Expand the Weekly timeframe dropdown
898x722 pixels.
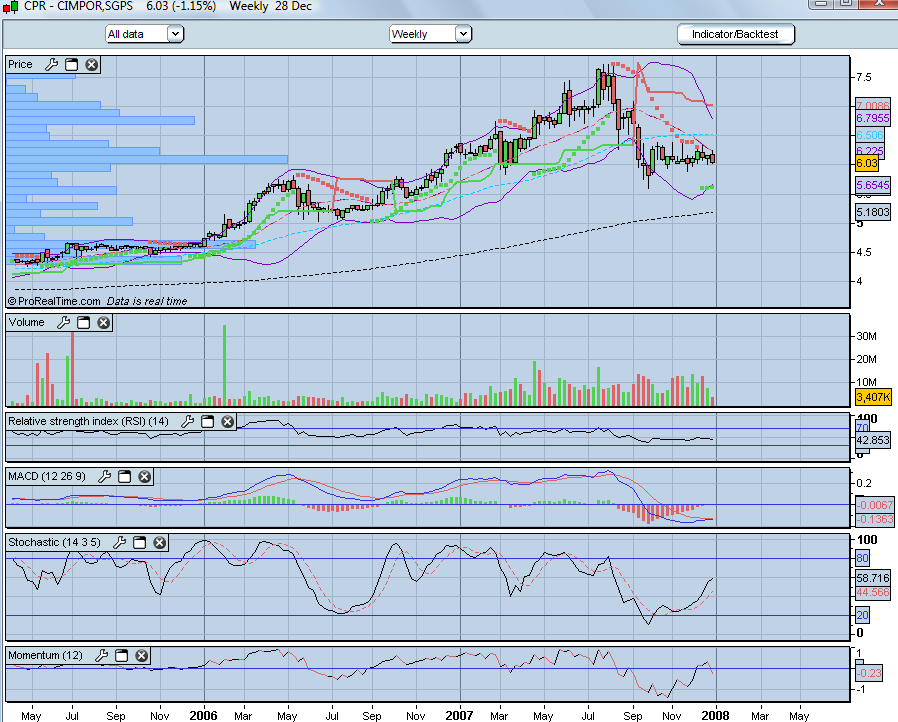pyautogui.click(x=463, y=34)
